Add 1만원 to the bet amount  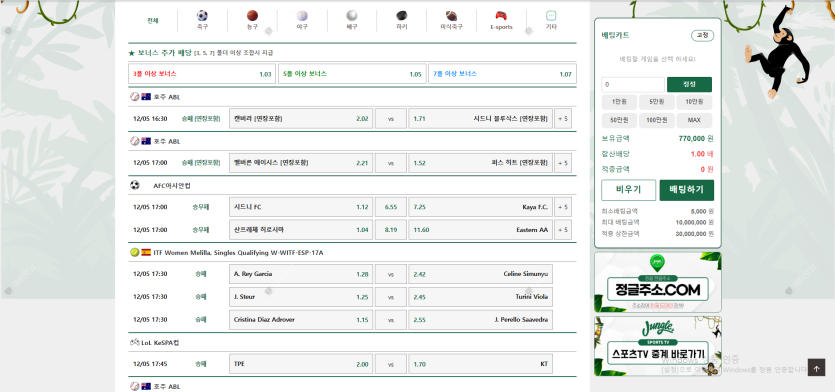[x=619, y=102]
